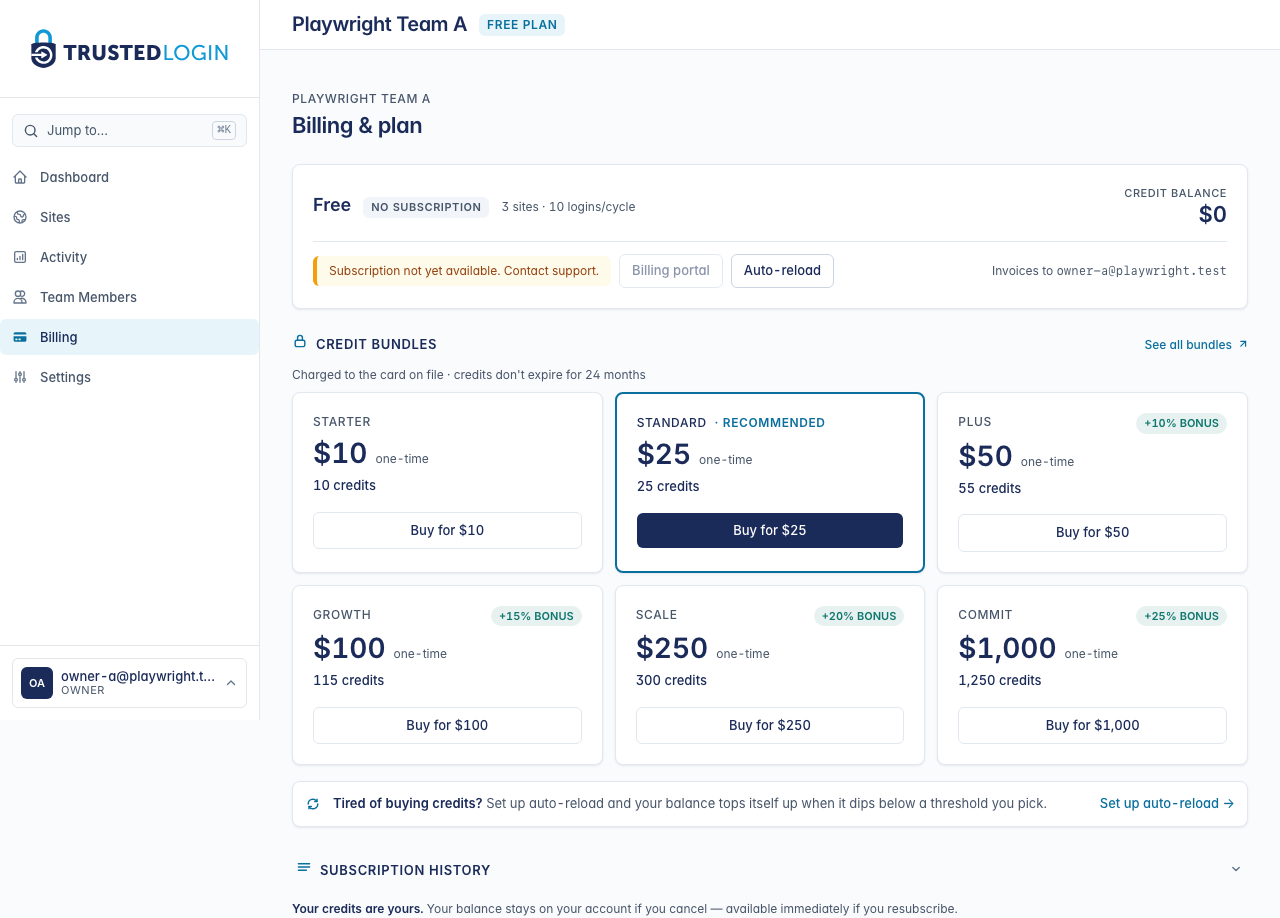Click the Set up auto-reload link

point(1159,803)
